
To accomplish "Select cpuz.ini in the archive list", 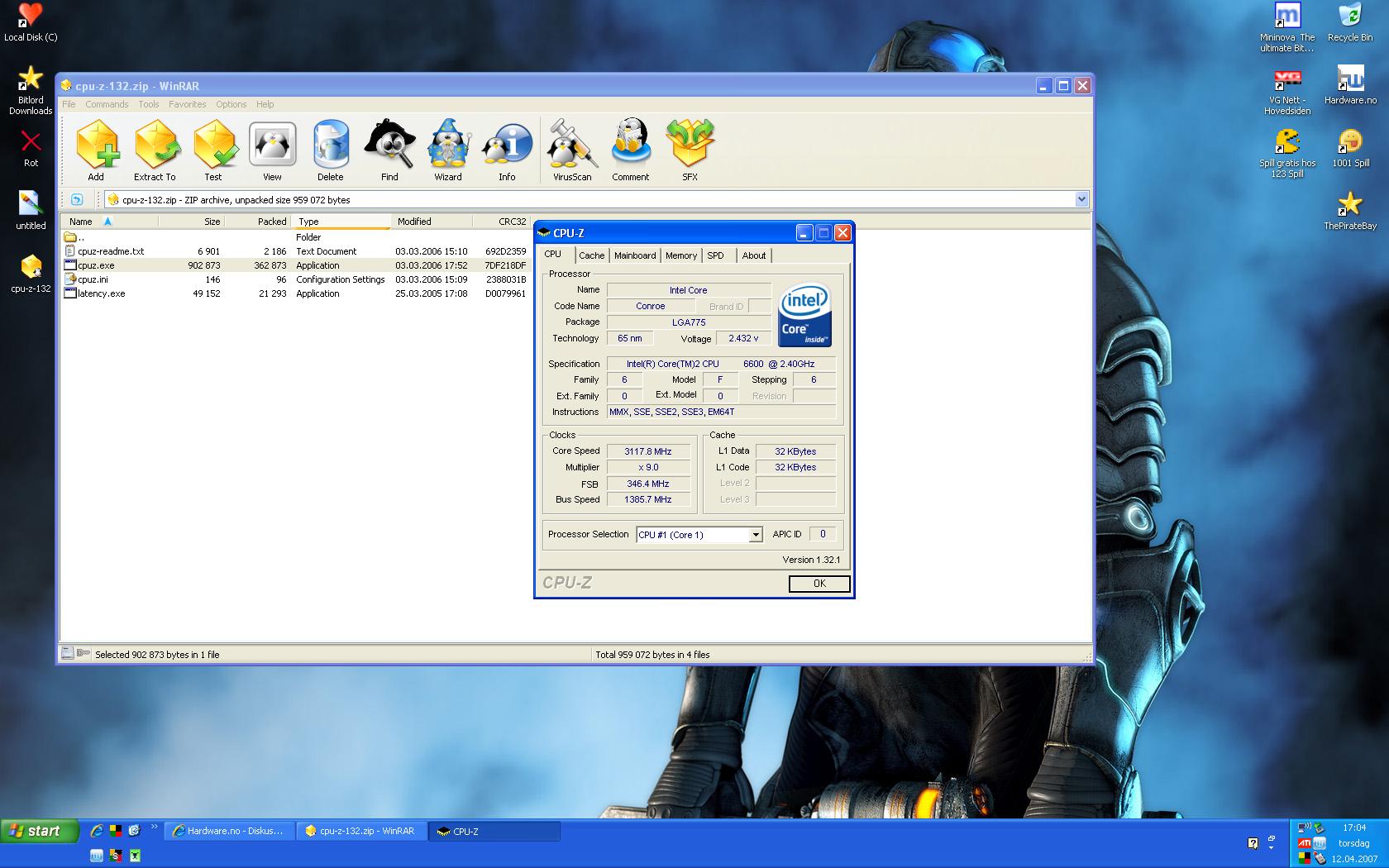I will coord(295,279).
